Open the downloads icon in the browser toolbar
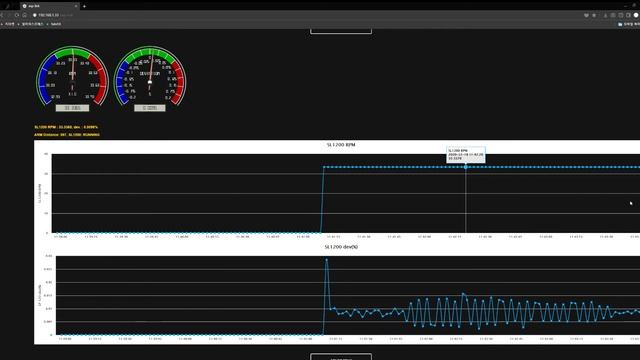This screenshot has height=360, width=640. pos(605,15)
